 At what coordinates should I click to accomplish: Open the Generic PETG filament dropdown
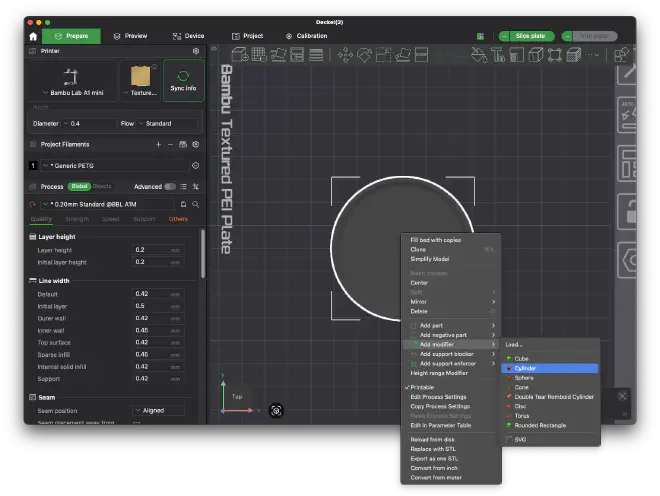(x=114, y=165)
